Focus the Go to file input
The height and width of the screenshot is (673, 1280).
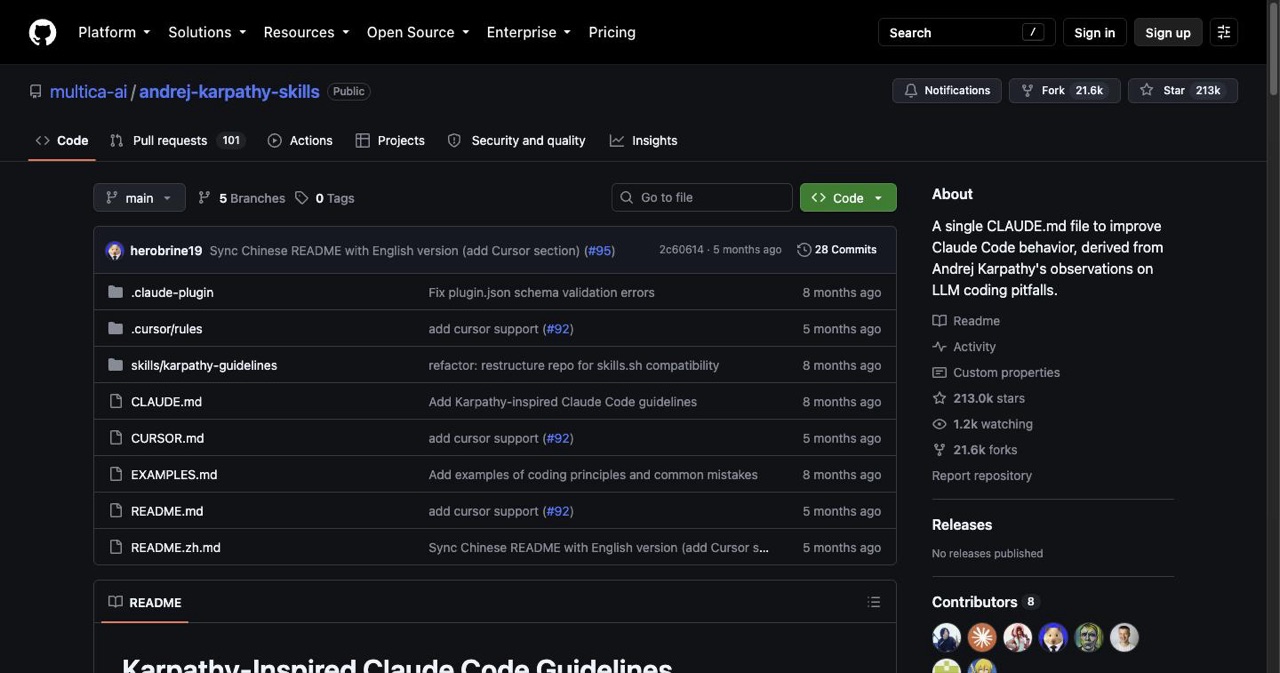pyautogui.click(x=702, y=198)
